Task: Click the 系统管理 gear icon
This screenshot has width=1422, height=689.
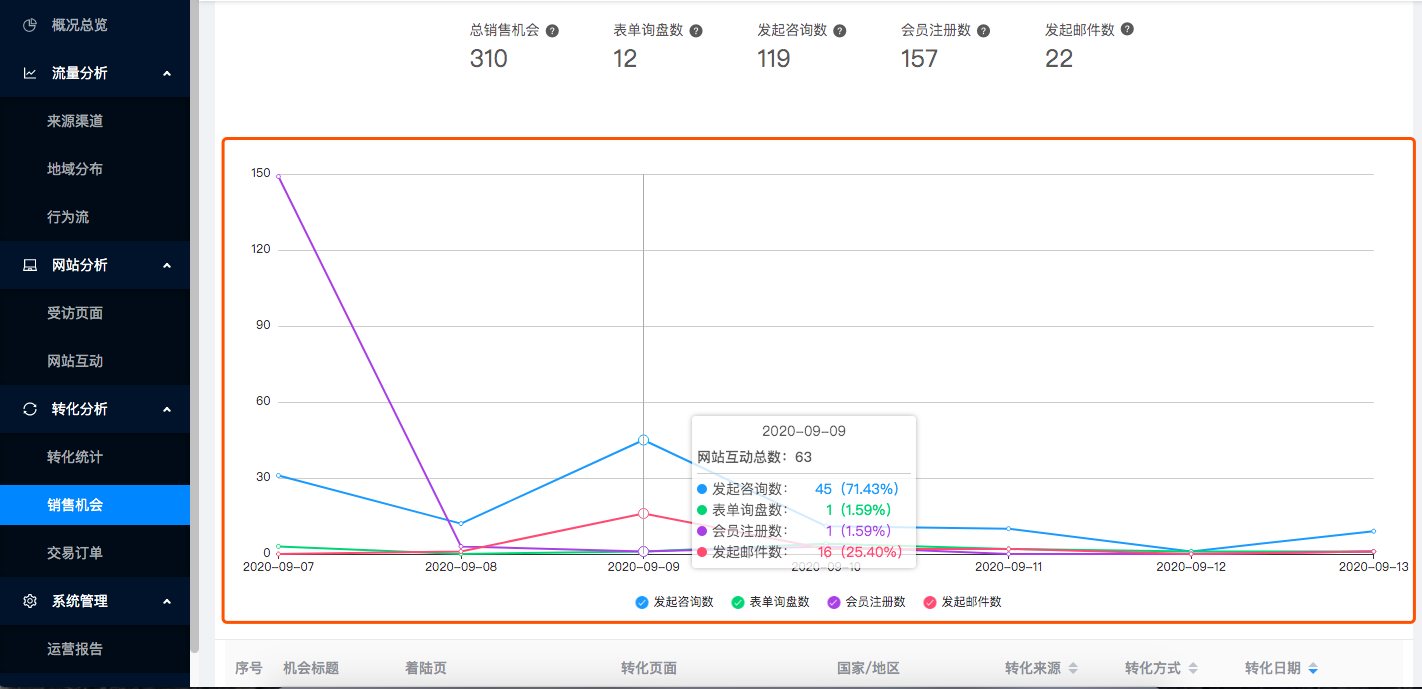Action: coord(30,601)
